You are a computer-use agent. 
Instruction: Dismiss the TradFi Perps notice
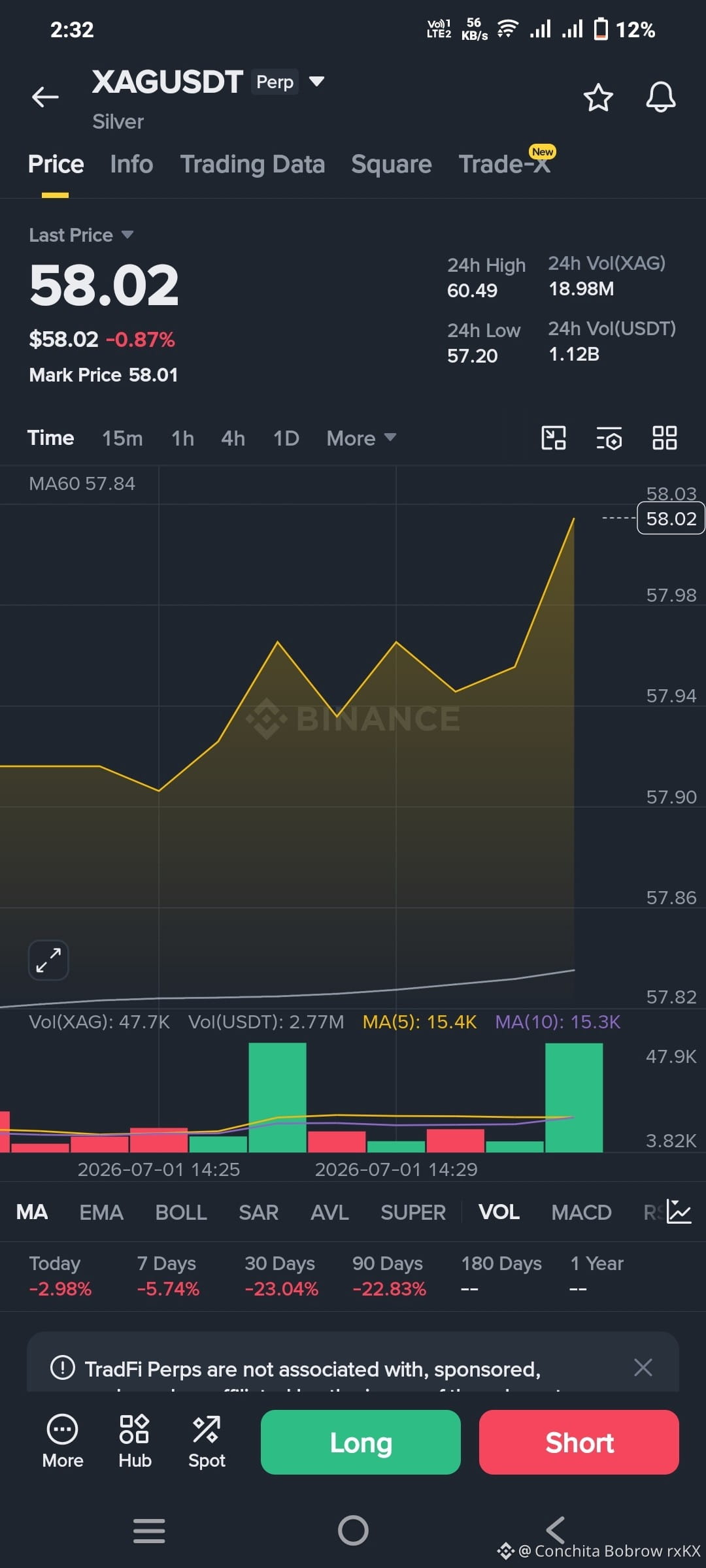[643, 1367]
